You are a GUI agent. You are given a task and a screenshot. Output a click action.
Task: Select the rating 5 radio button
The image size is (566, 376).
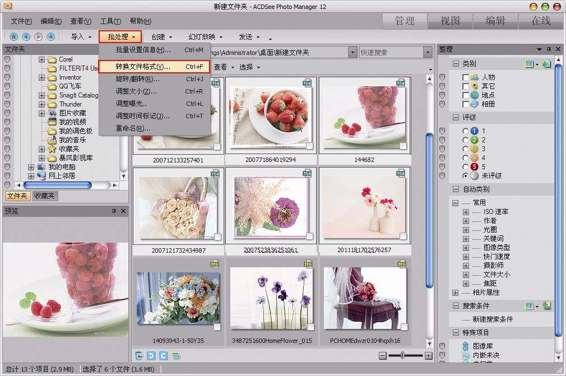pyautogui.click(x=465, y=167)
